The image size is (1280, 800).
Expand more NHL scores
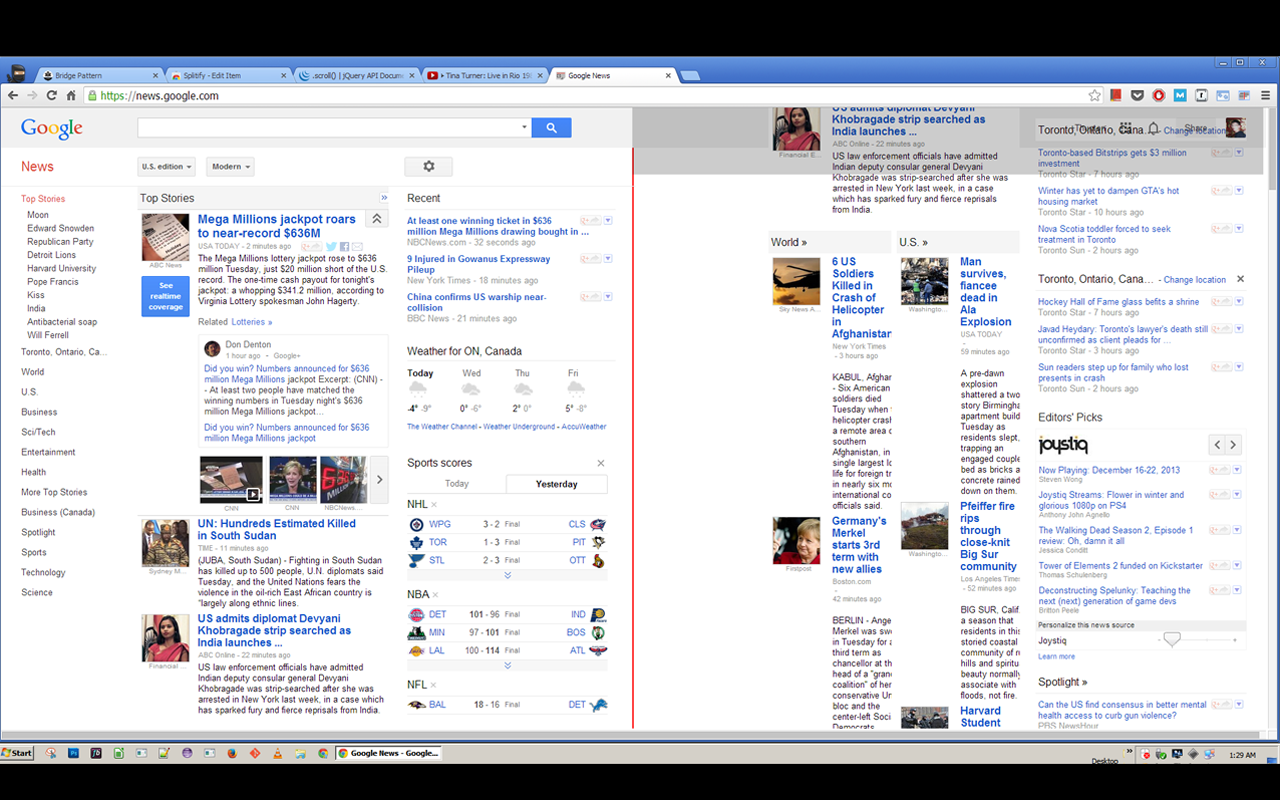[507, 575]
